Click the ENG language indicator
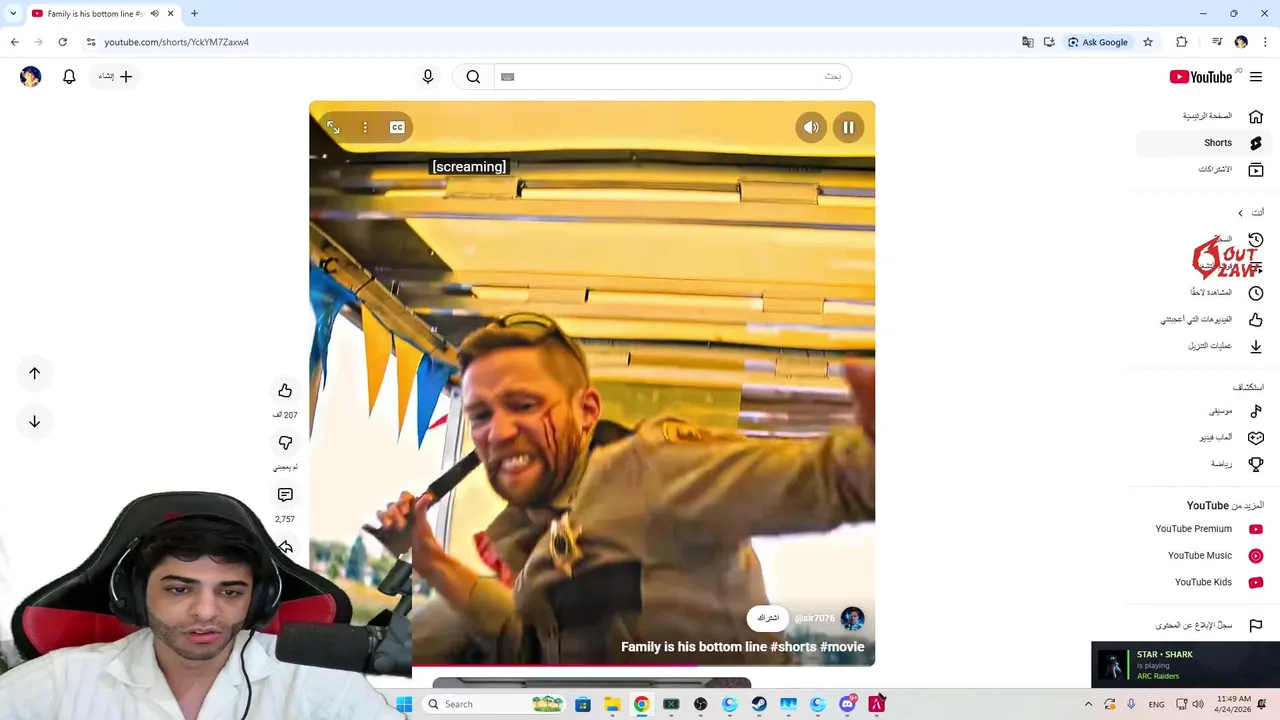1280x720 pixels. [x=1156, y=704]
